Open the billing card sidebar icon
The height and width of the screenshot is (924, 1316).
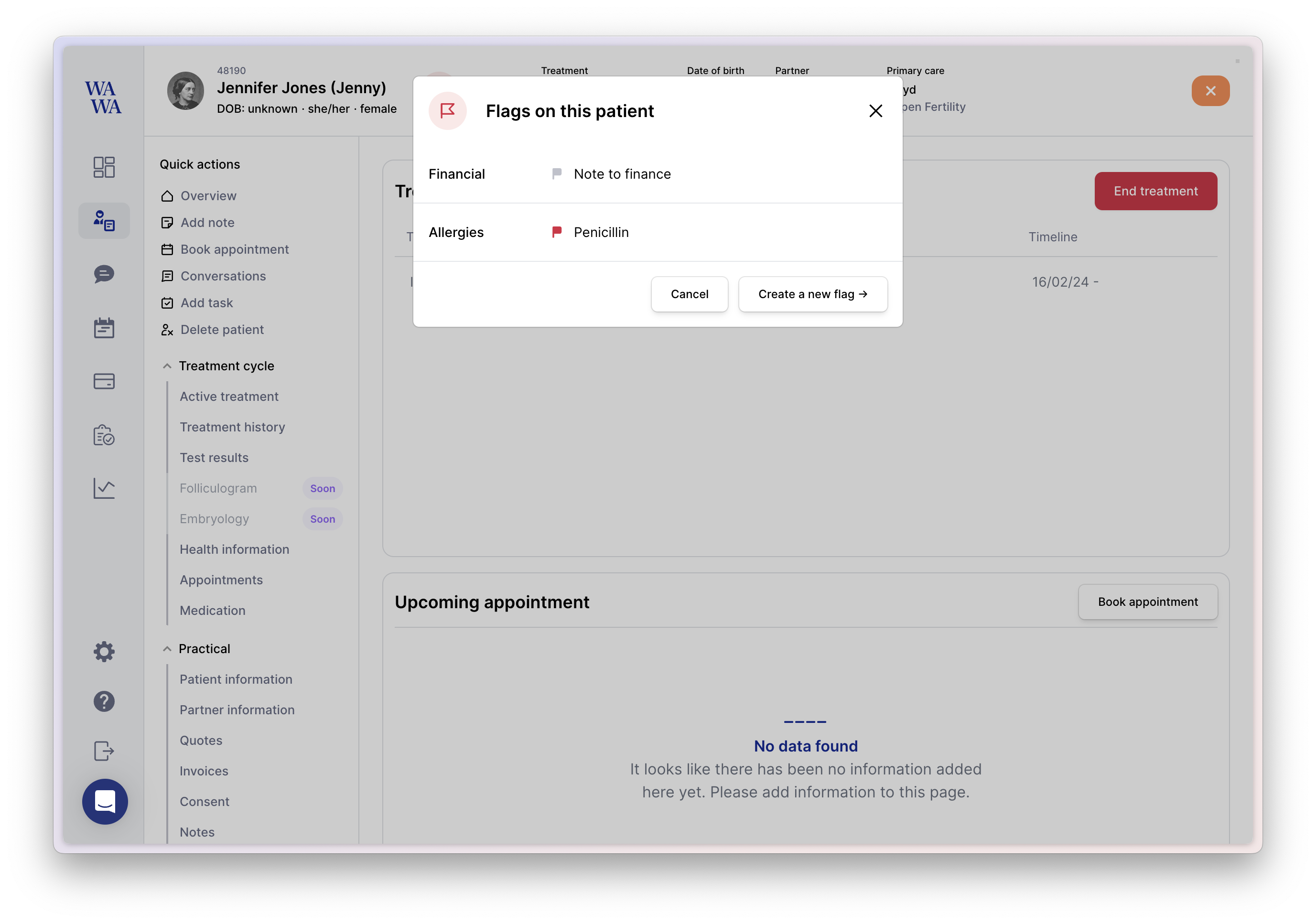point(104,381)
